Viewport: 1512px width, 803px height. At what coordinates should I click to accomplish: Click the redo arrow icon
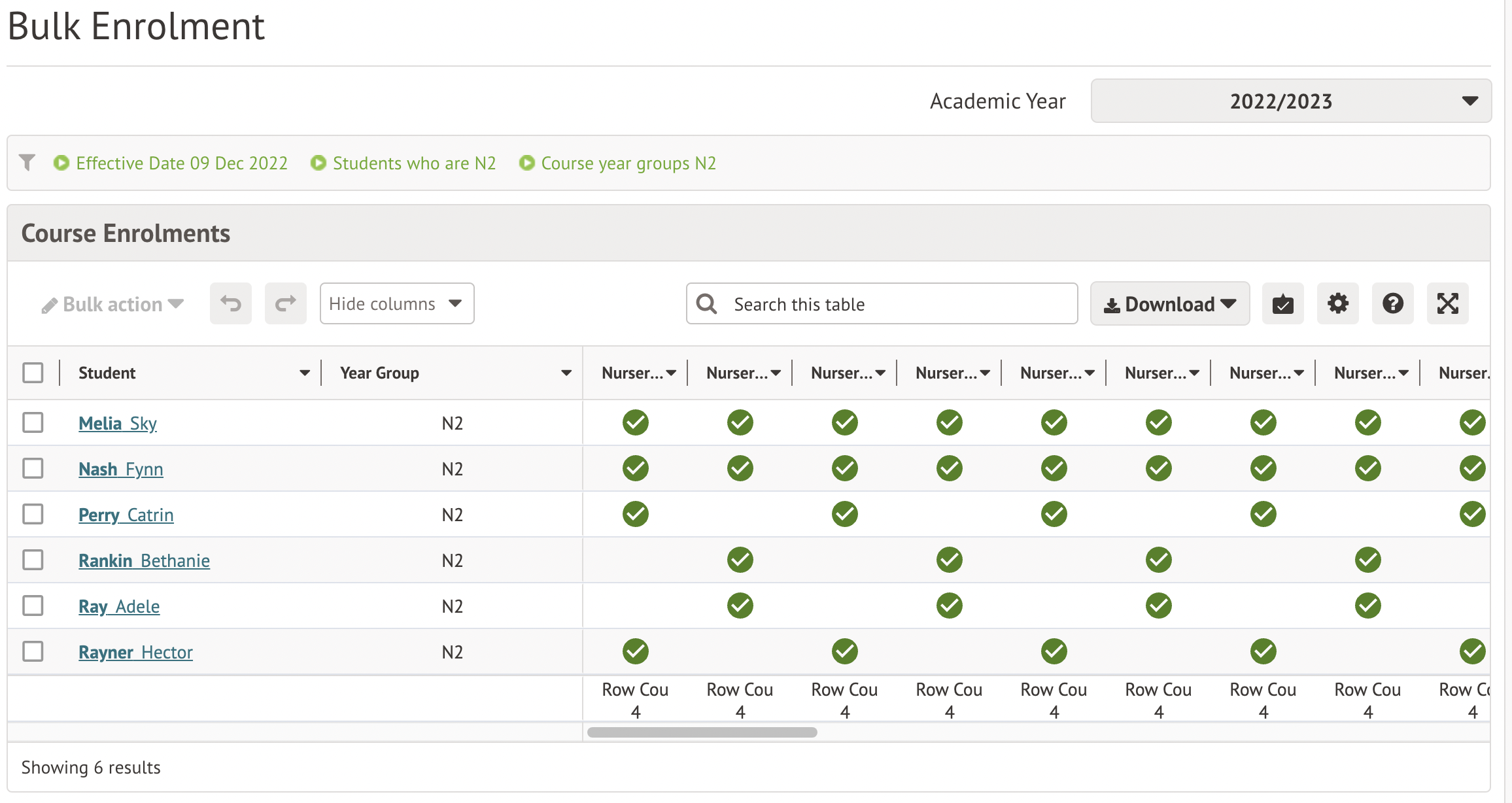click(x=285, y=303)
